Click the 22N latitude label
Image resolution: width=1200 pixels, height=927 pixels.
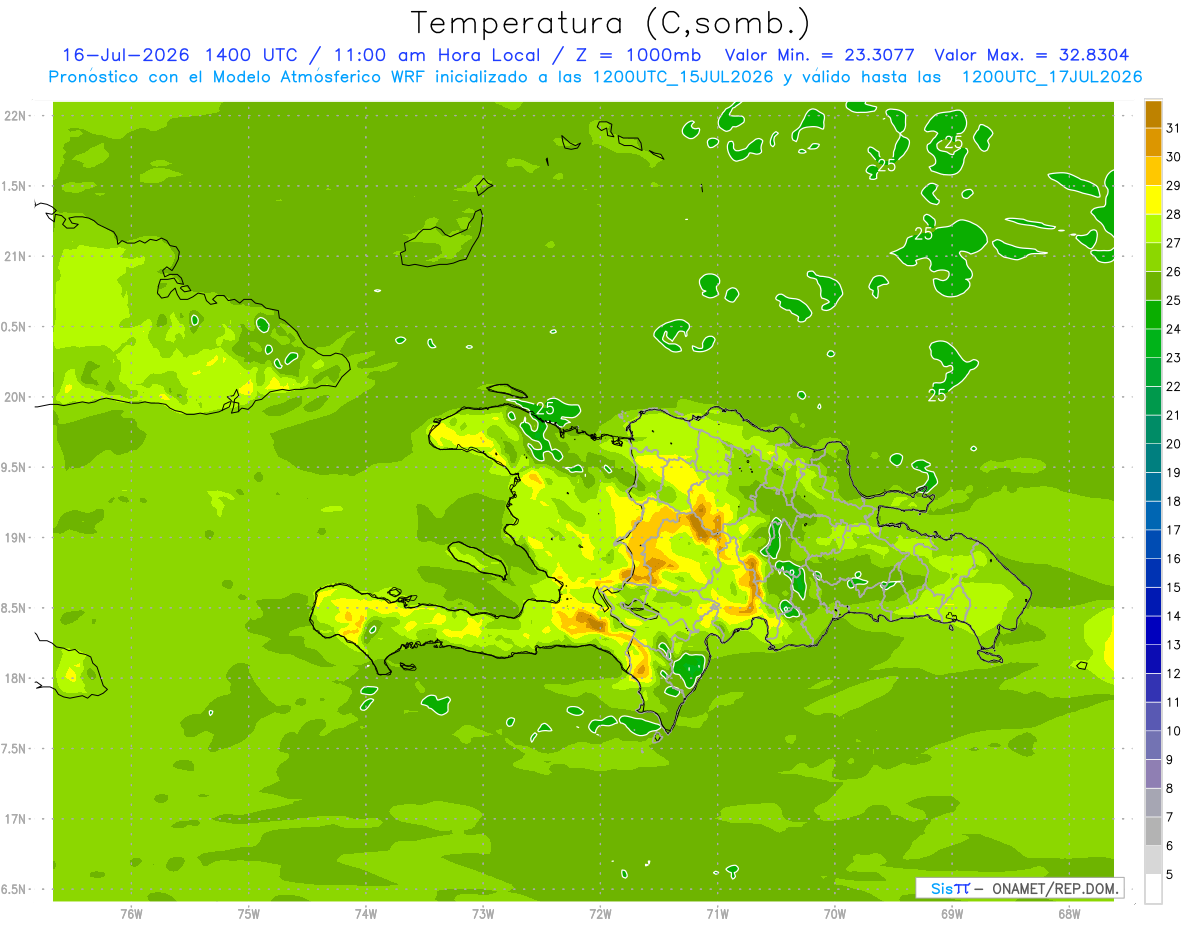17,116
